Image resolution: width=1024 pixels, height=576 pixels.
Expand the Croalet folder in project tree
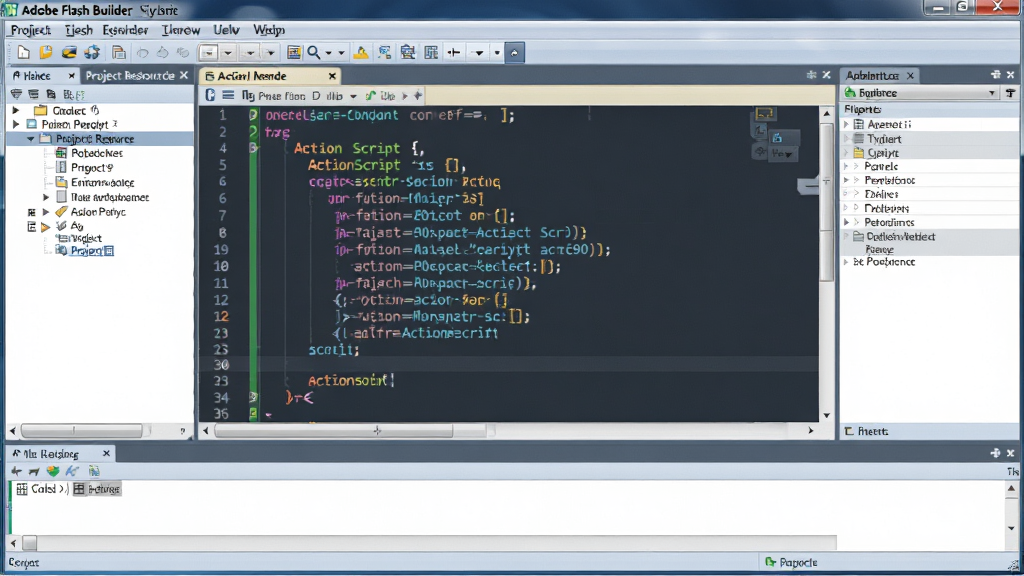(x=16, y=110)
